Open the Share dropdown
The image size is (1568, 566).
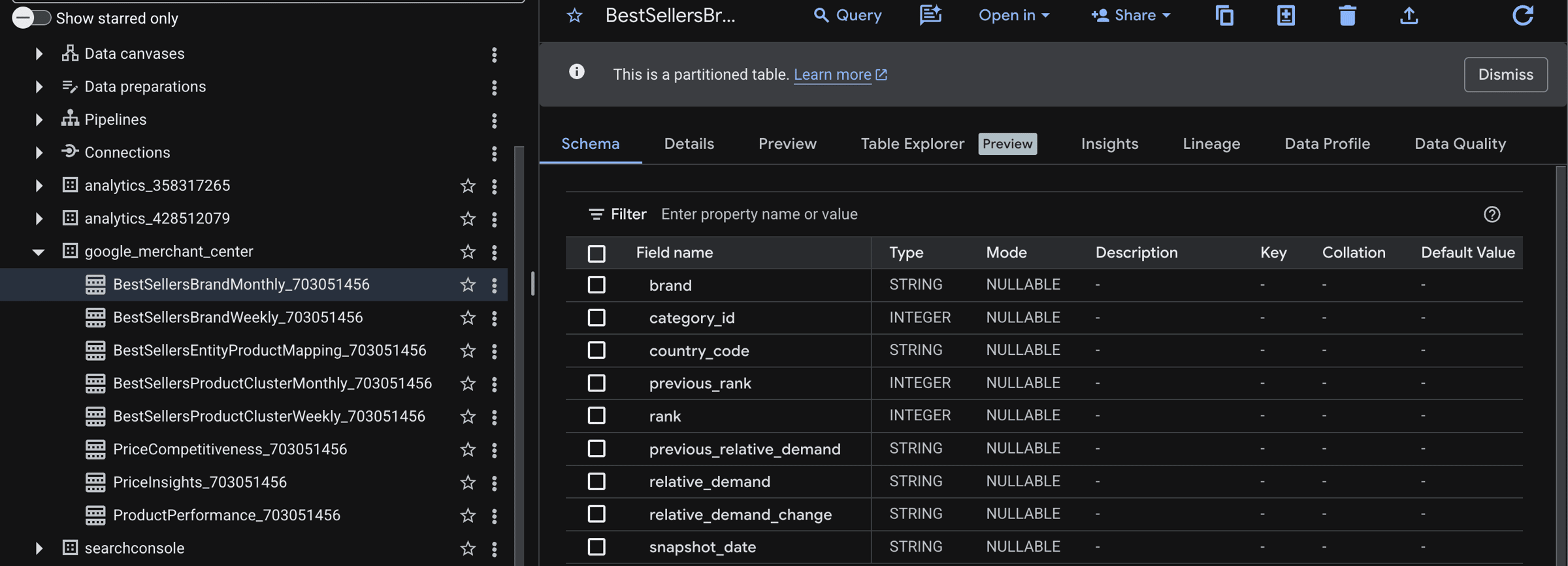tap(1131, 16)
